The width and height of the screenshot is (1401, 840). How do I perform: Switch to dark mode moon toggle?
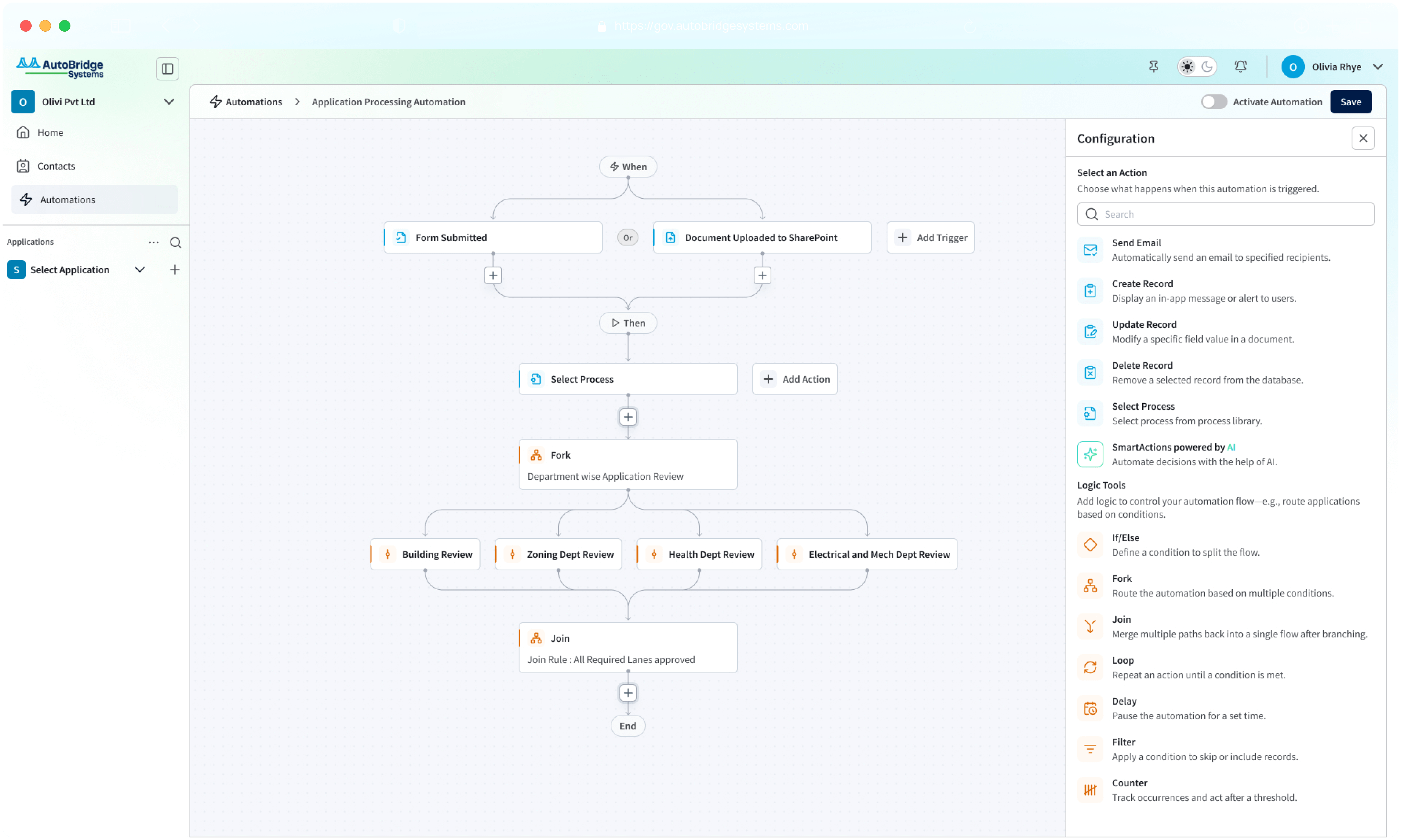1207,67
